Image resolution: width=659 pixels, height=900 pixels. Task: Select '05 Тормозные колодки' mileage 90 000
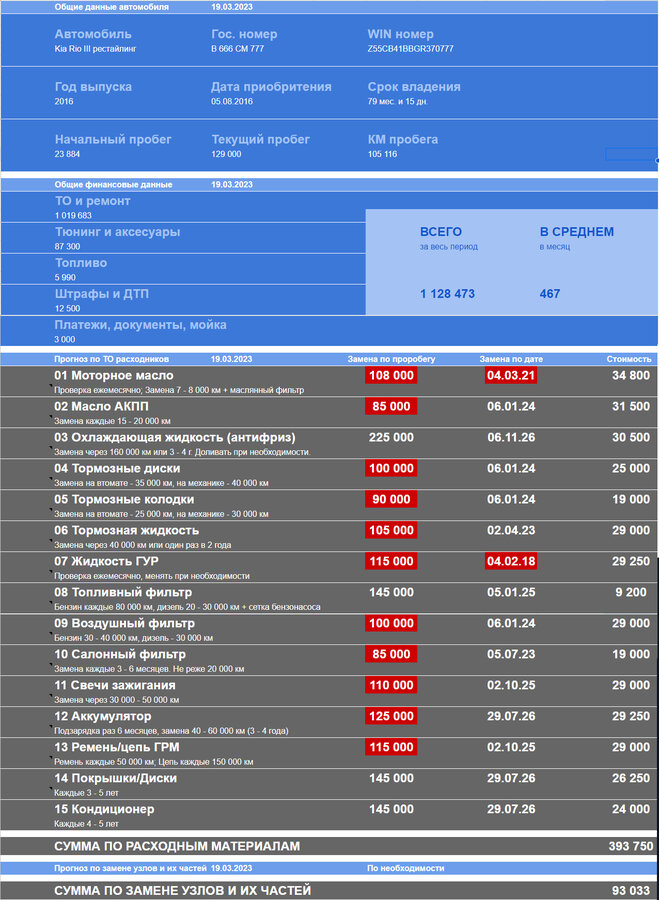[391, 500]
